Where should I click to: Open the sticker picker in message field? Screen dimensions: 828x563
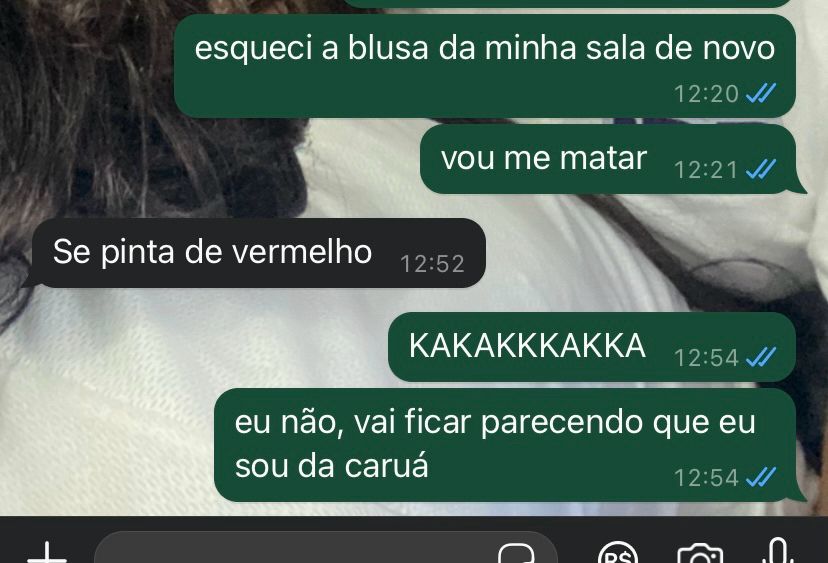pyautogui.click(x=516, y=553)
